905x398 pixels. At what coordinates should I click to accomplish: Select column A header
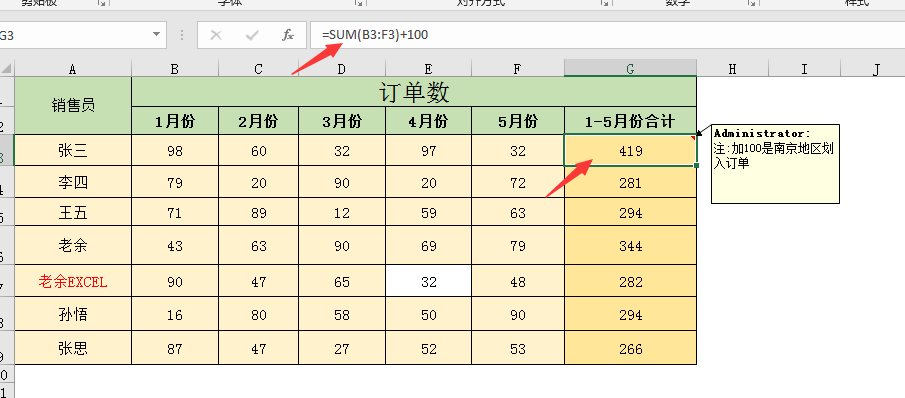point(73,69)
